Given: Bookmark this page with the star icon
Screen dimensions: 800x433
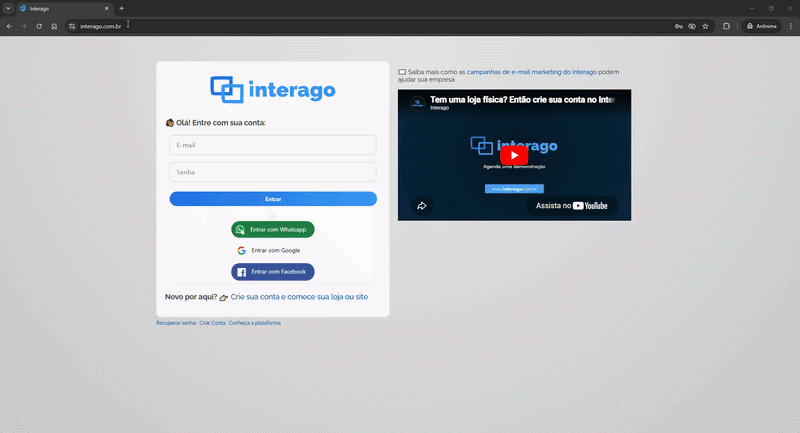Looking at the screenshot, I should point(705,26).
